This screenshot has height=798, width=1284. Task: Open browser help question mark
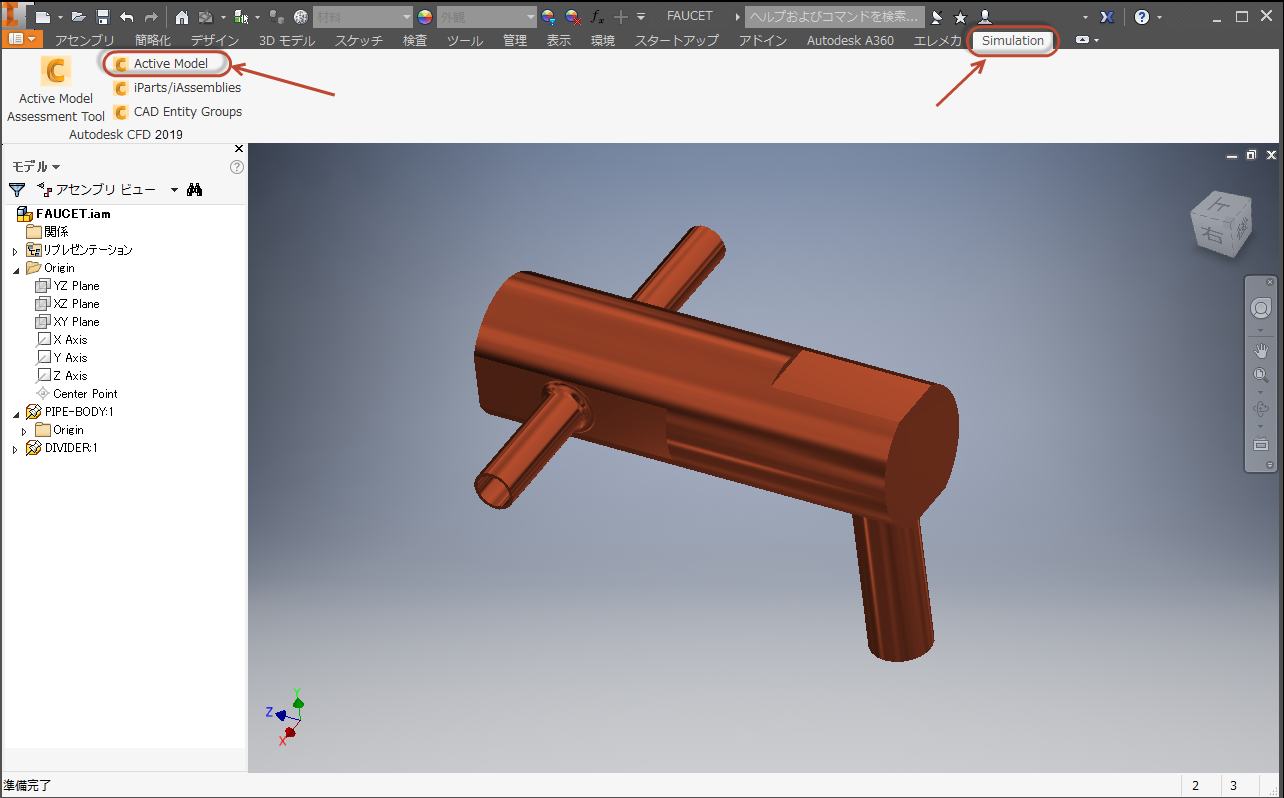coord(237,167)
